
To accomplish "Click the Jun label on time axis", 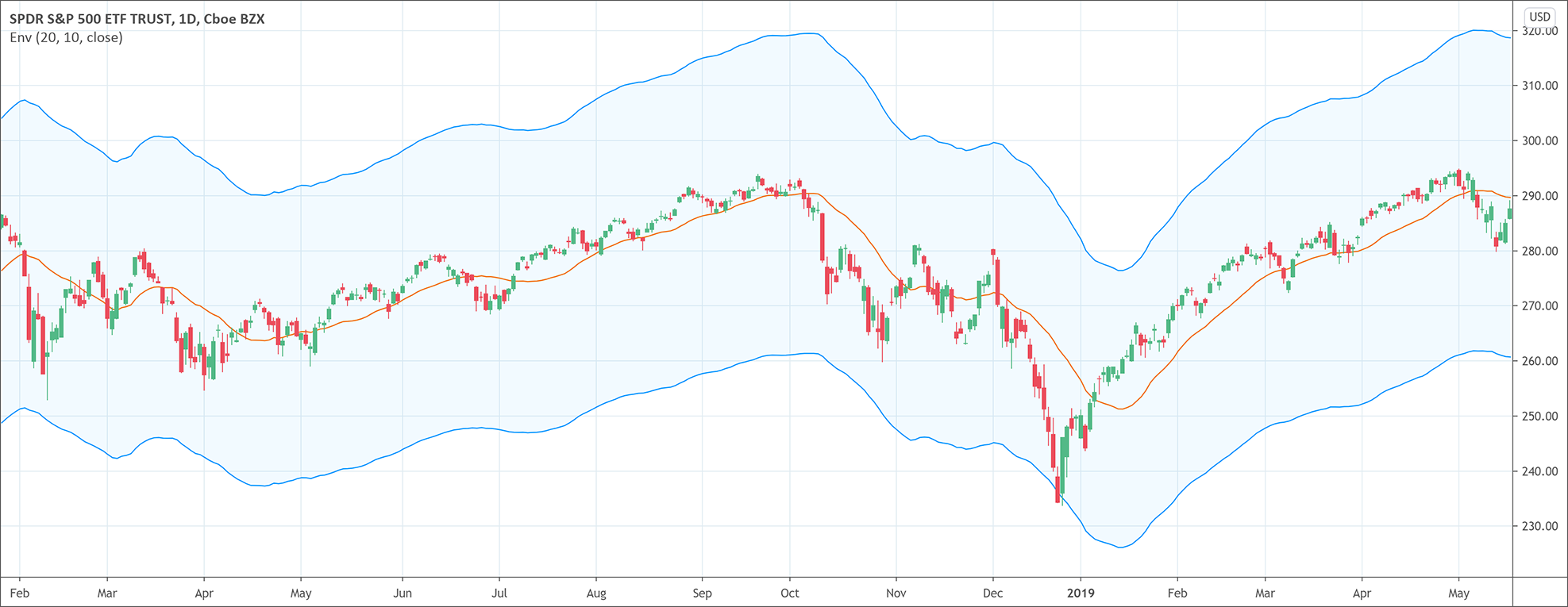I will click(403, 593).
